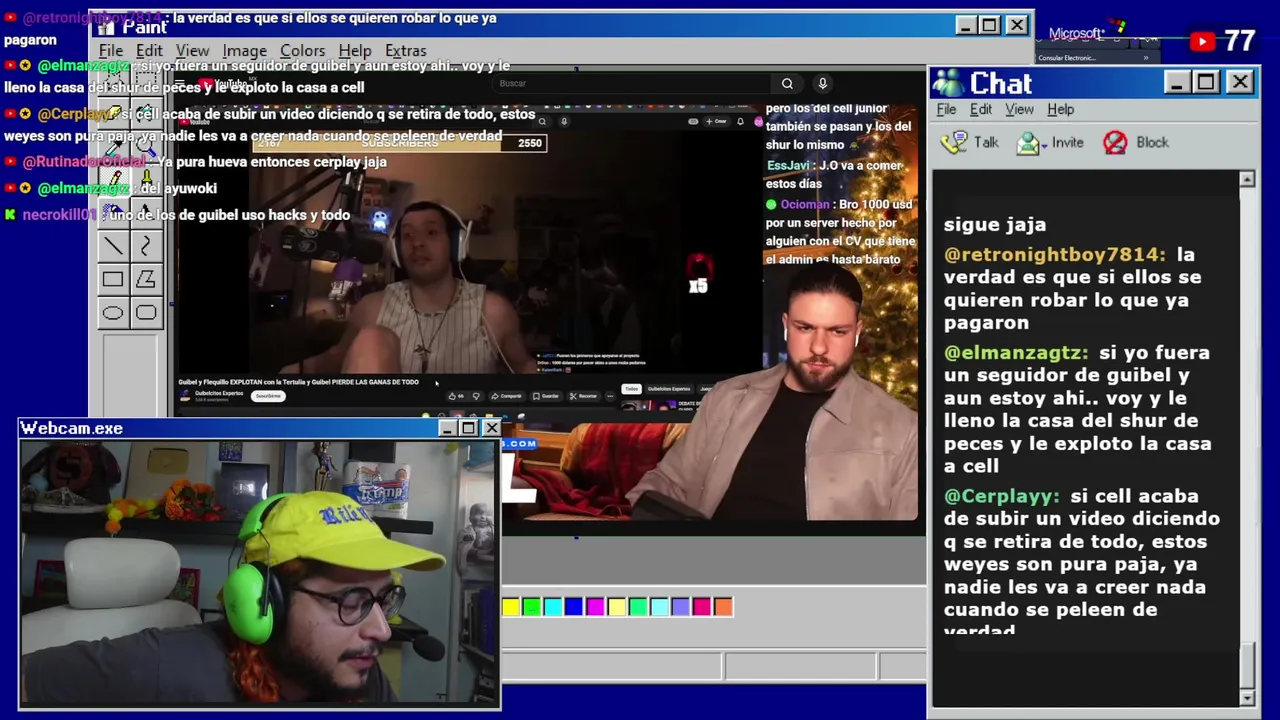Click the Ocioman username in stream chat
Image resolution: width=1280 pixels, height=720 pixels.
point(805,204)
